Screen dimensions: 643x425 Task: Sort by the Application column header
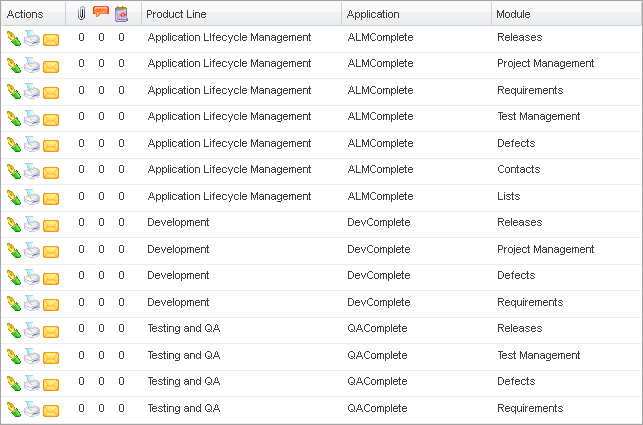pos(373,15)
